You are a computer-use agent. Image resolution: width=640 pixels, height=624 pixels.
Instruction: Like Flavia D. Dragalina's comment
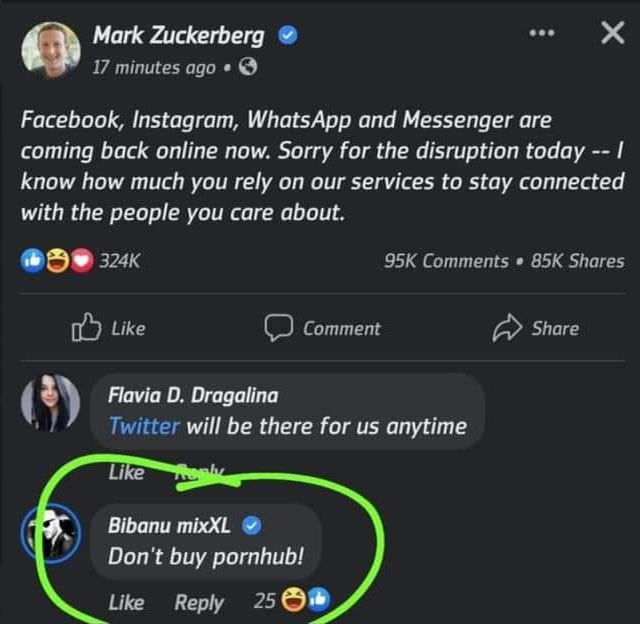click(x=126, y=472)
